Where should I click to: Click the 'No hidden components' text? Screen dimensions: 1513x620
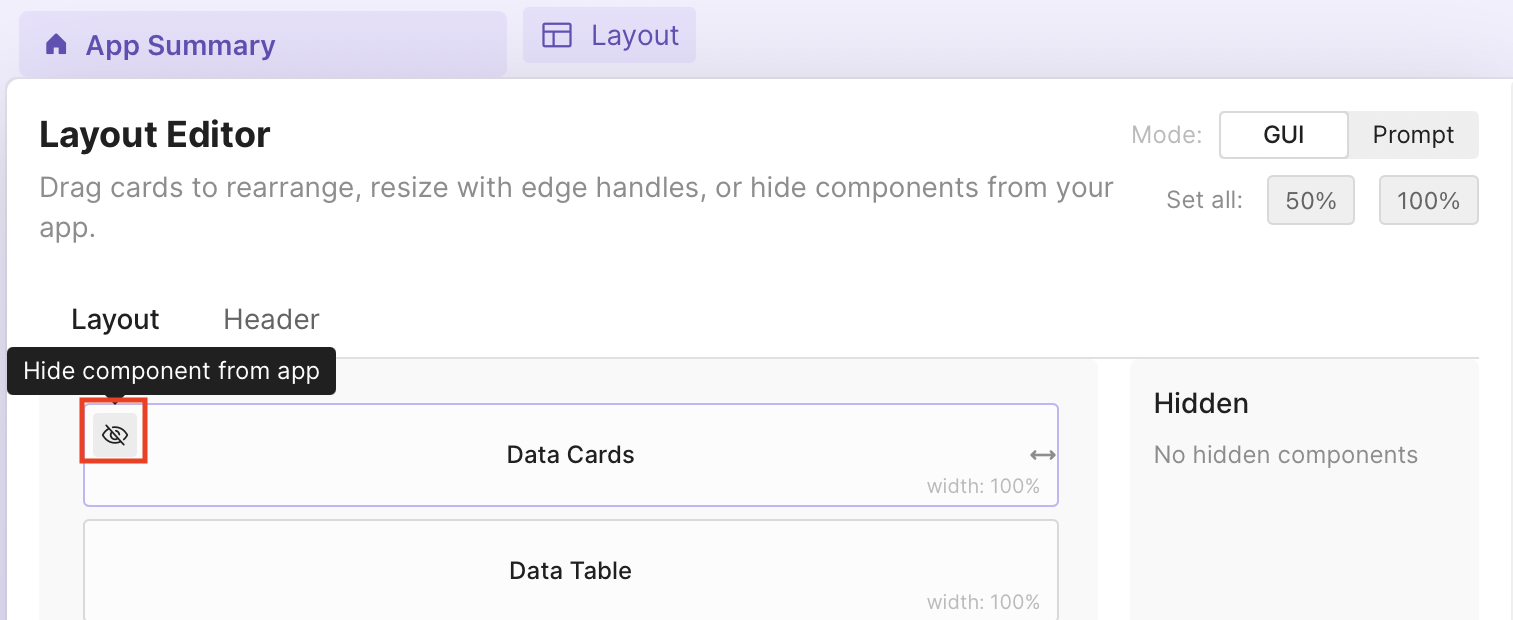pyautogui.click(x=1286, y=455)
